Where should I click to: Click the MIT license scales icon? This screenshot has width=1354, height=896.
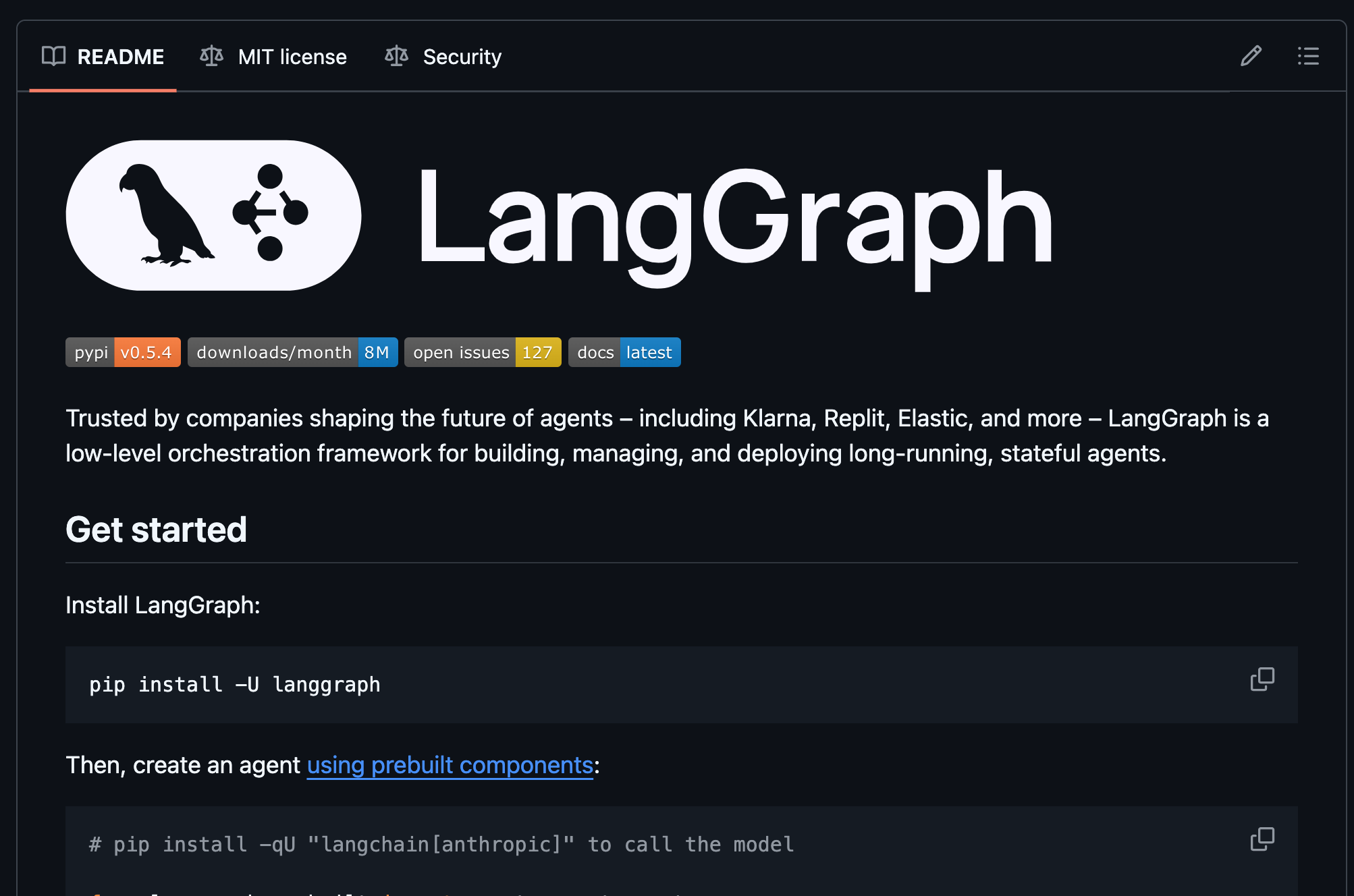pos(211,56)
